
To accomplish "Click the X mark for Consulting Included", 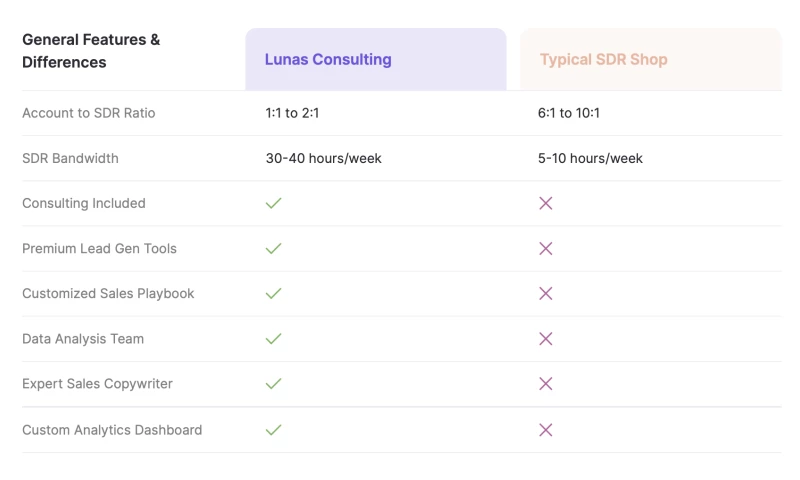I will [545, 203].
